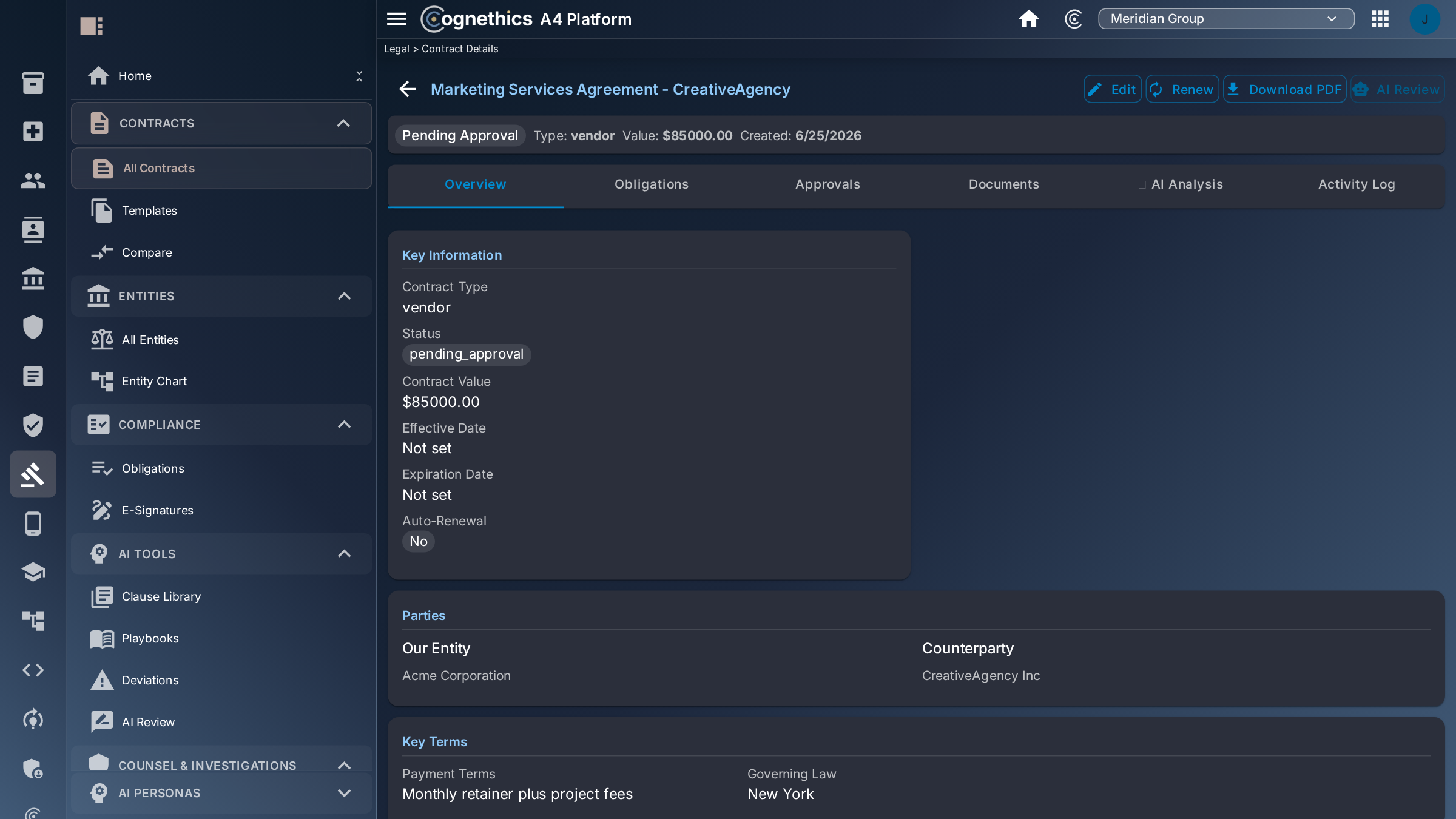Open the apps grid icon
This screenshot has width=1456, height=819.
point(1380,19)
